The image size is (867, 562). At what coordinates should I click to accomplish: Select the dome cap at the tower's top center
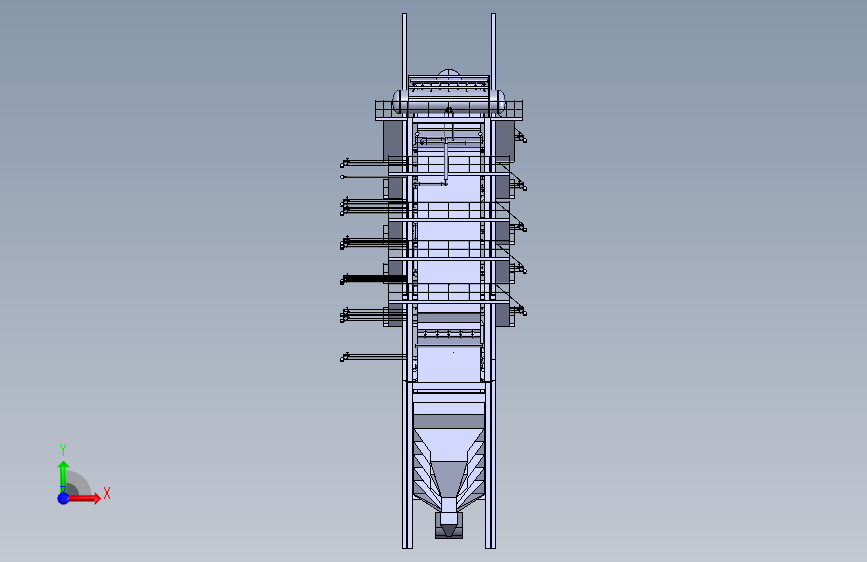(448, 72)
